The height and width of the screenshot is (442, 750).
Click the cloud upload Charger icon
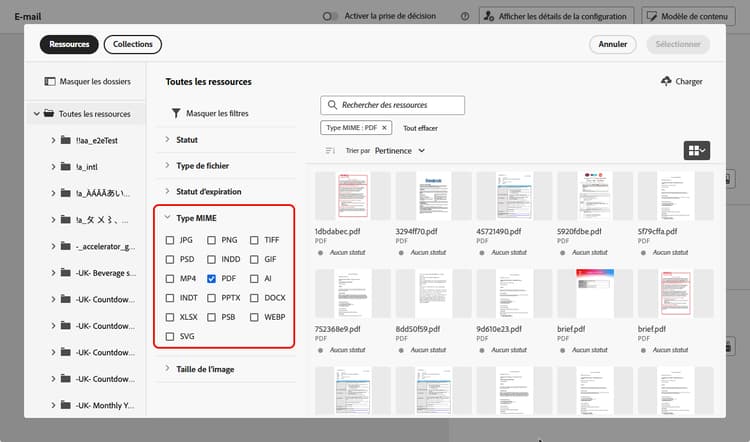[x=666, y=81]
